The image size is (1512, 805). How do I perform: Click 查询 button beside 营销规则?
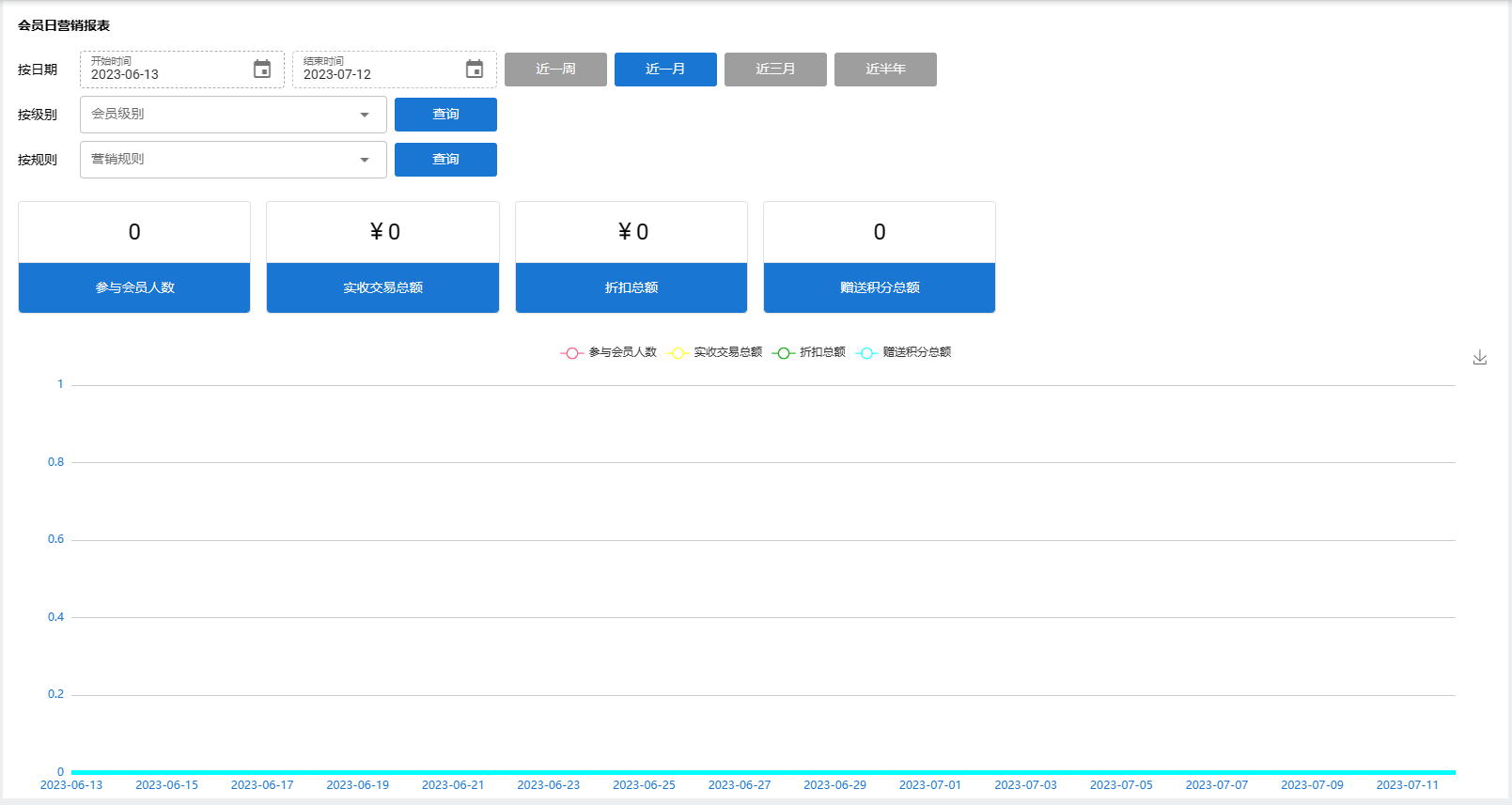pyautogui.click(x=445, y=160)
